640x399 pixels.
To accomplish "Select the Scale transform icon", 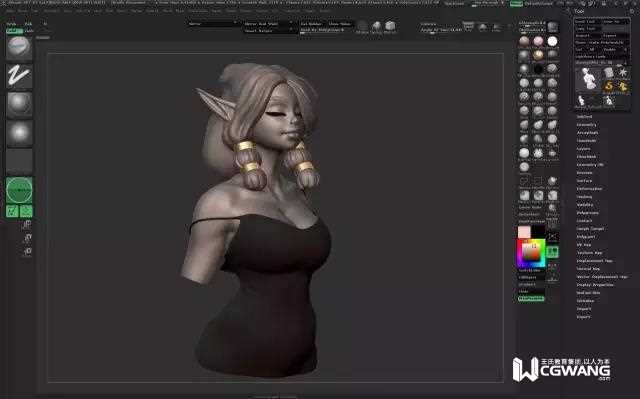I will [28, 238].
